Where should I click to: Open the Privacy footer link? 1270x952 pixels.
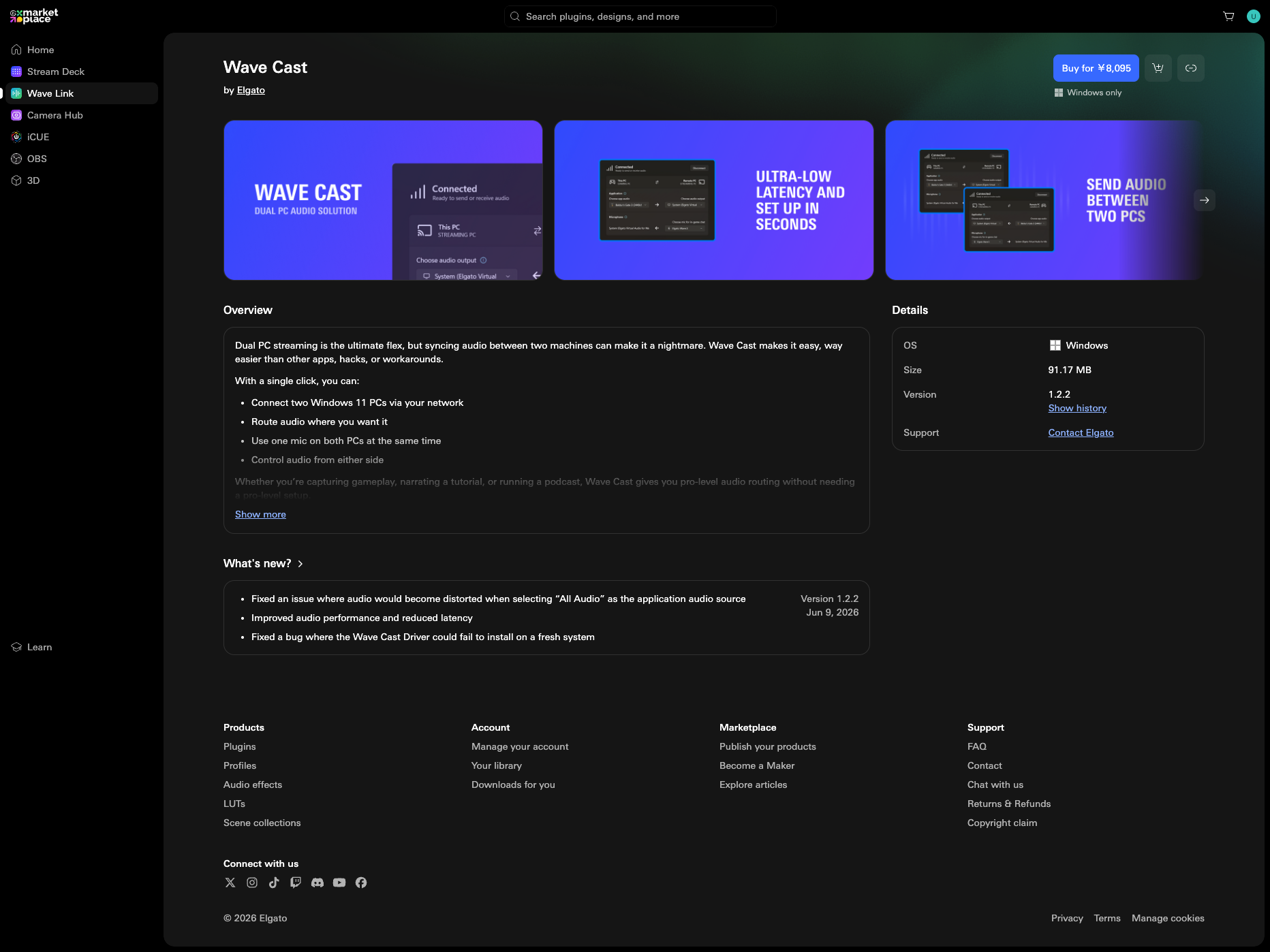click(1067, 918)
